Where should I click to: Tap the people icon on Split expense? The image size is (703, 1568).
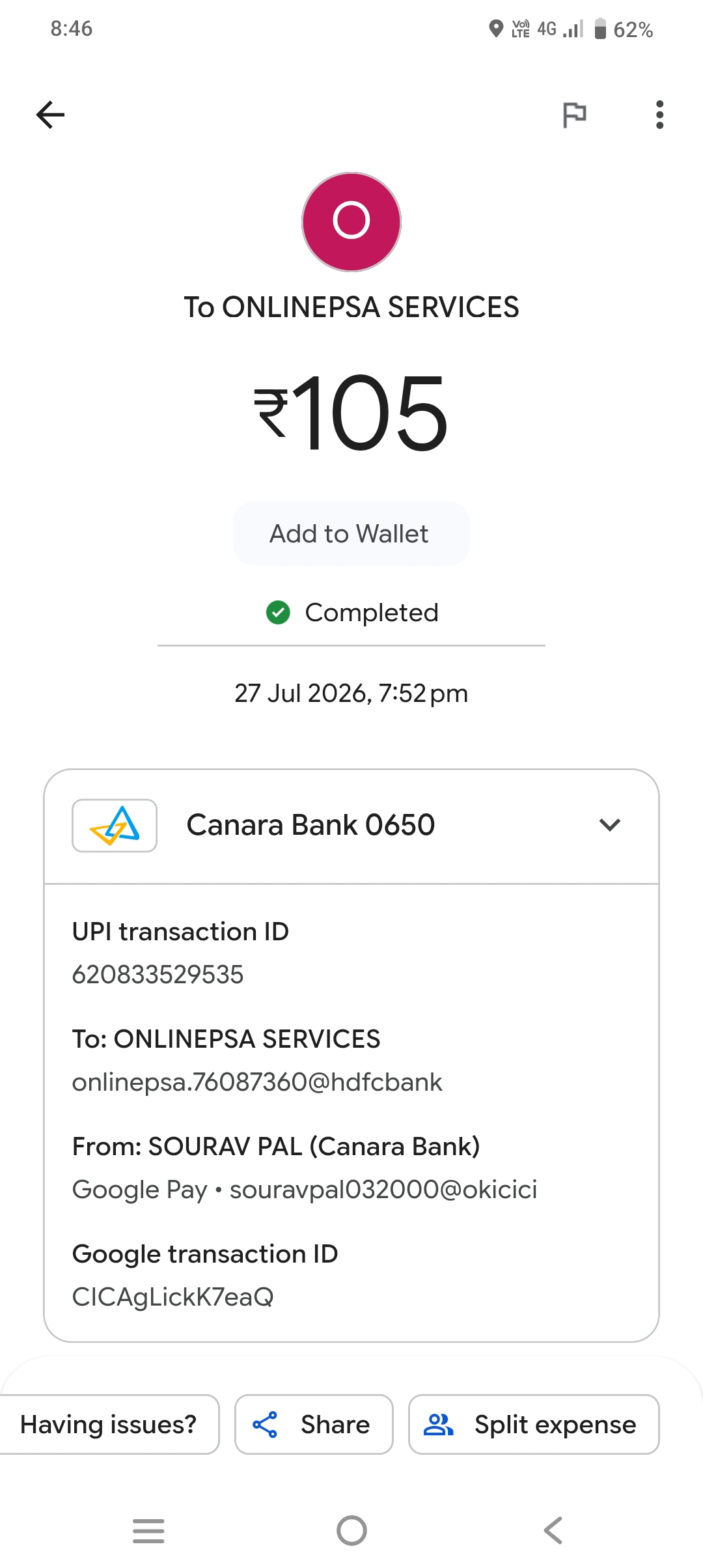click(439, 1424)
